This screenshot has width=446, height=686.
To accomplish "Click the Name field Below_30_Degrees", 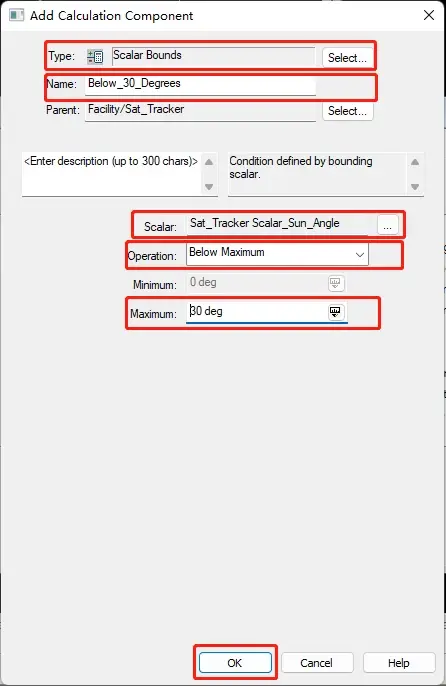I will point(200,84).
